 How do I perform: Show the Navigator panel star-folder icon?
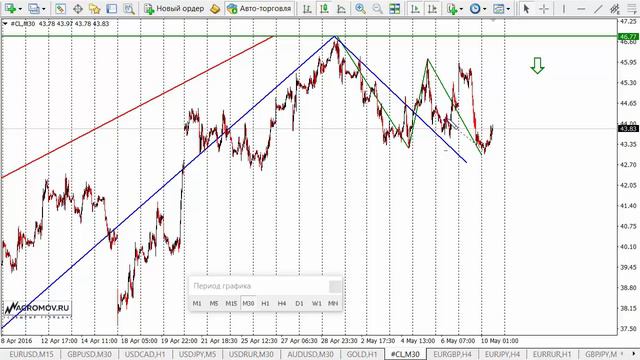tap(95, 8)
